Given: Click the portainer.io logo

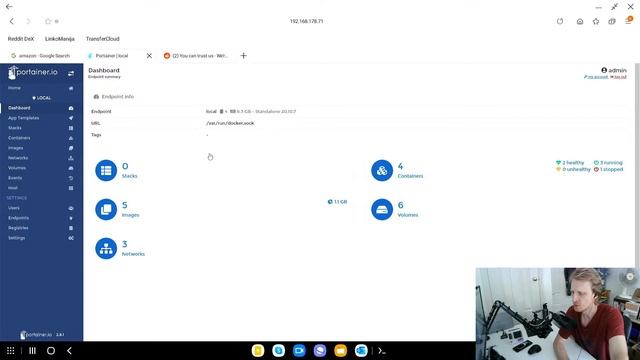Looking at the screenshot, I should [x=33, y=72].
